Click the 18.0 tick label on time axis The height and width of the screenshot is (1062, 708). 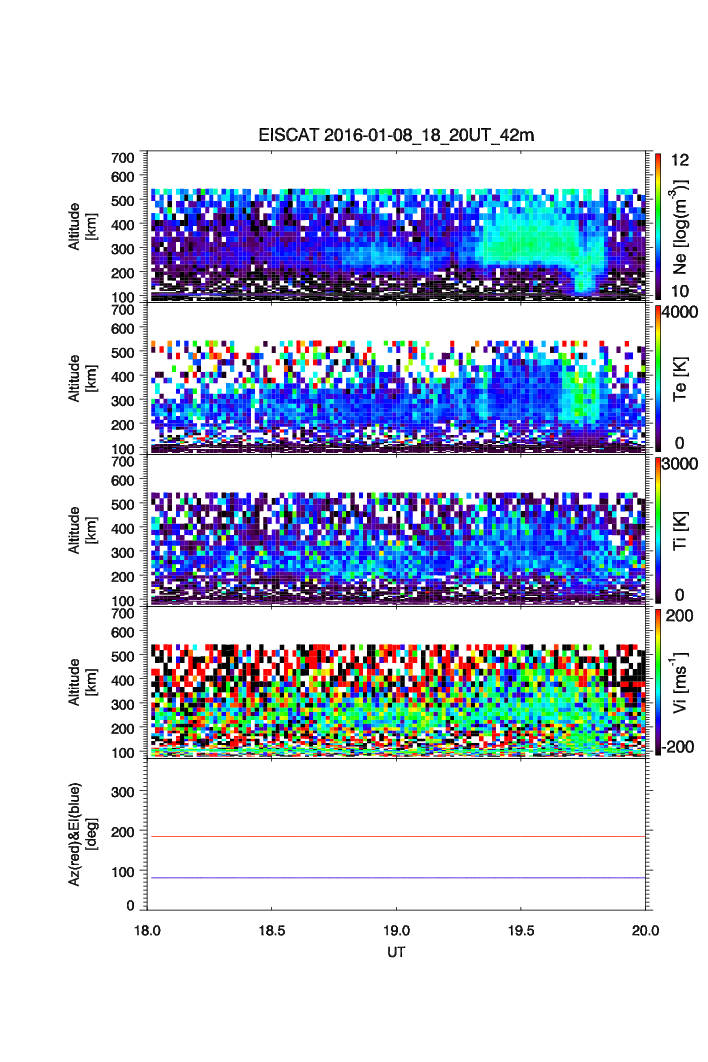pyautogui.click(x=148, y=930)
